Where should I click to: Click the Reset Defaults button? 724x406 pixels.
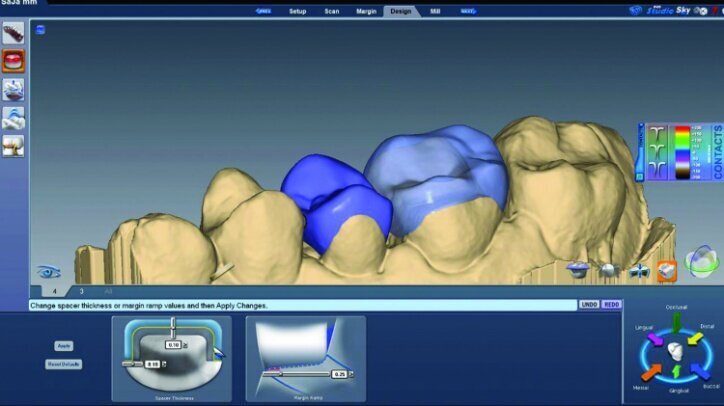click(x=63, y=364)
